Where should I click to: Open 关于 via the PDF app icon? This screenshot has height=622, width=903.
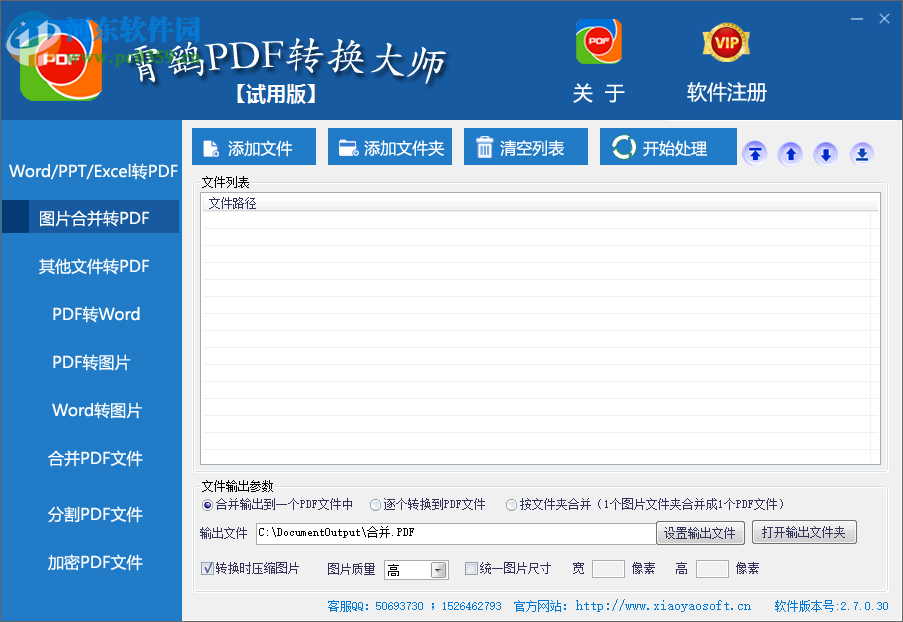pos(598,42)
